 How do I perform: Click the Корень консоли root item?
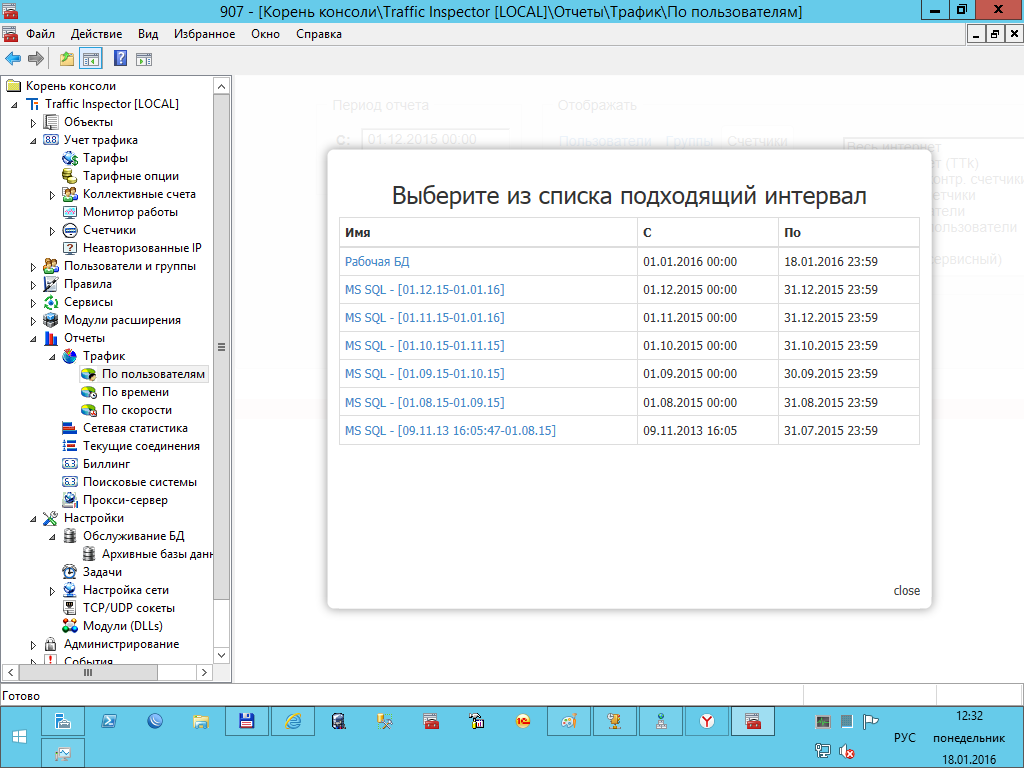71,86
